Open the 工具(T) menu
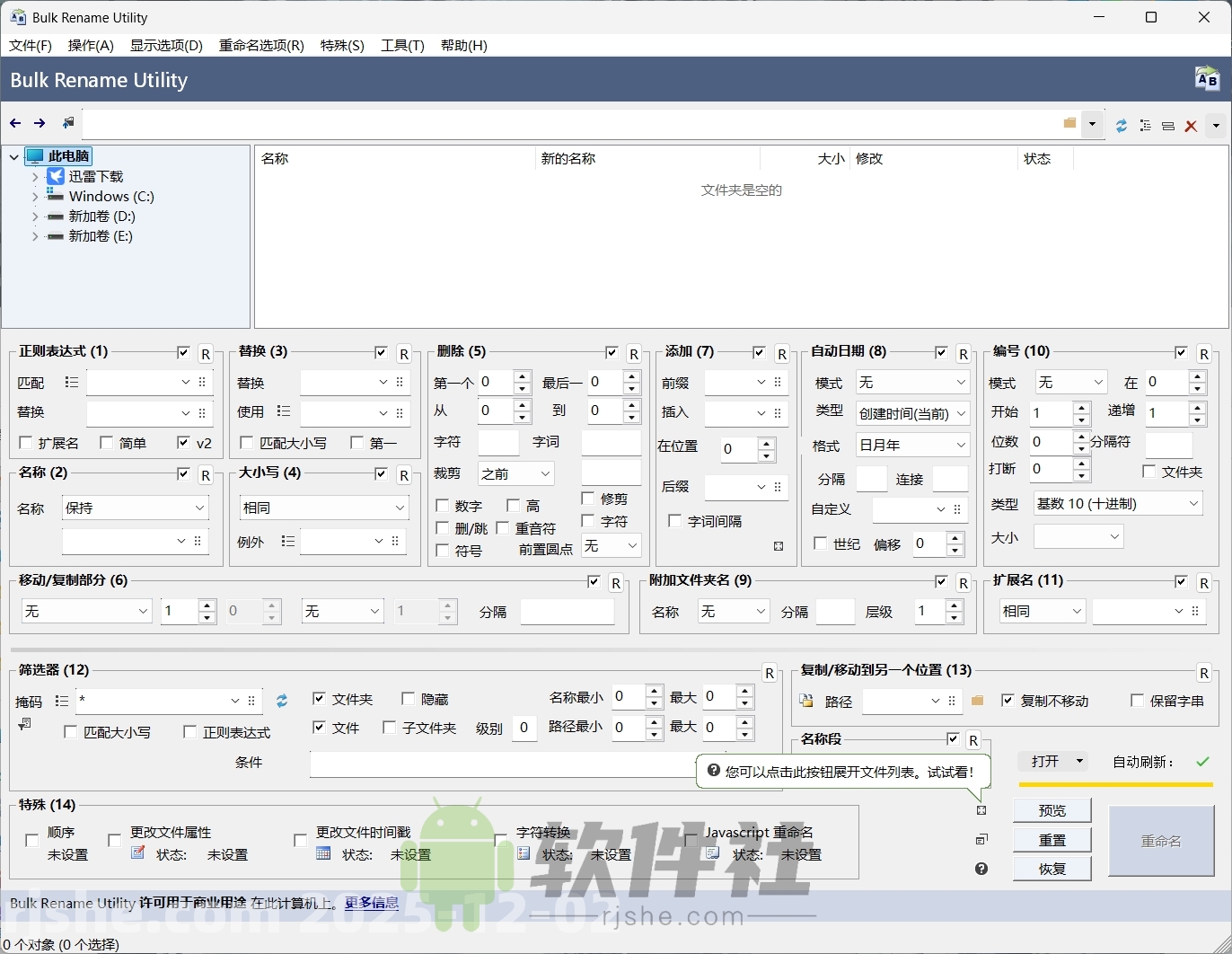The width and height of the screenshot is (1232, 954). point(402,46)
